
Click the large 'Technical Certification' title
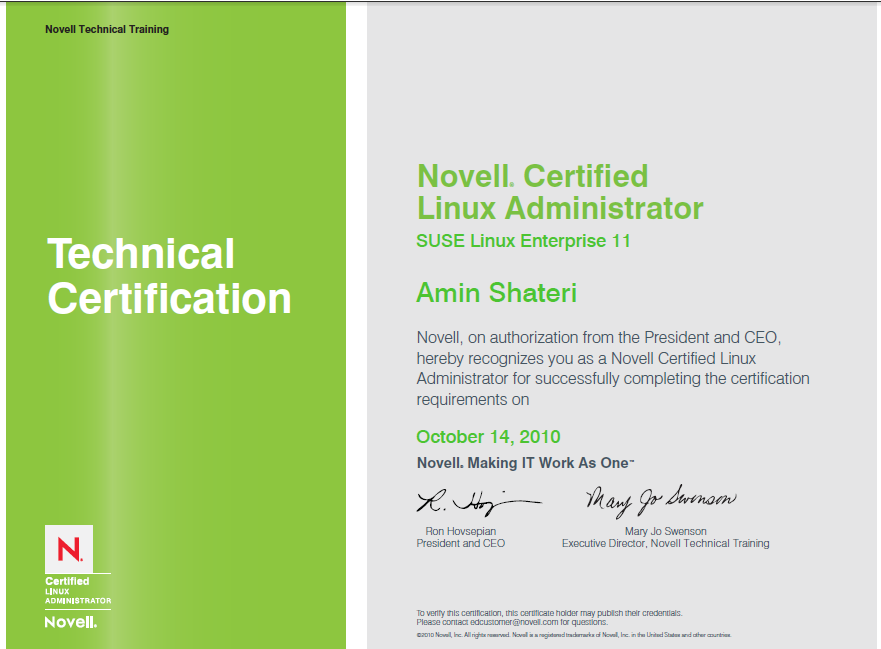pyautogui.click(x=169, y=276)
